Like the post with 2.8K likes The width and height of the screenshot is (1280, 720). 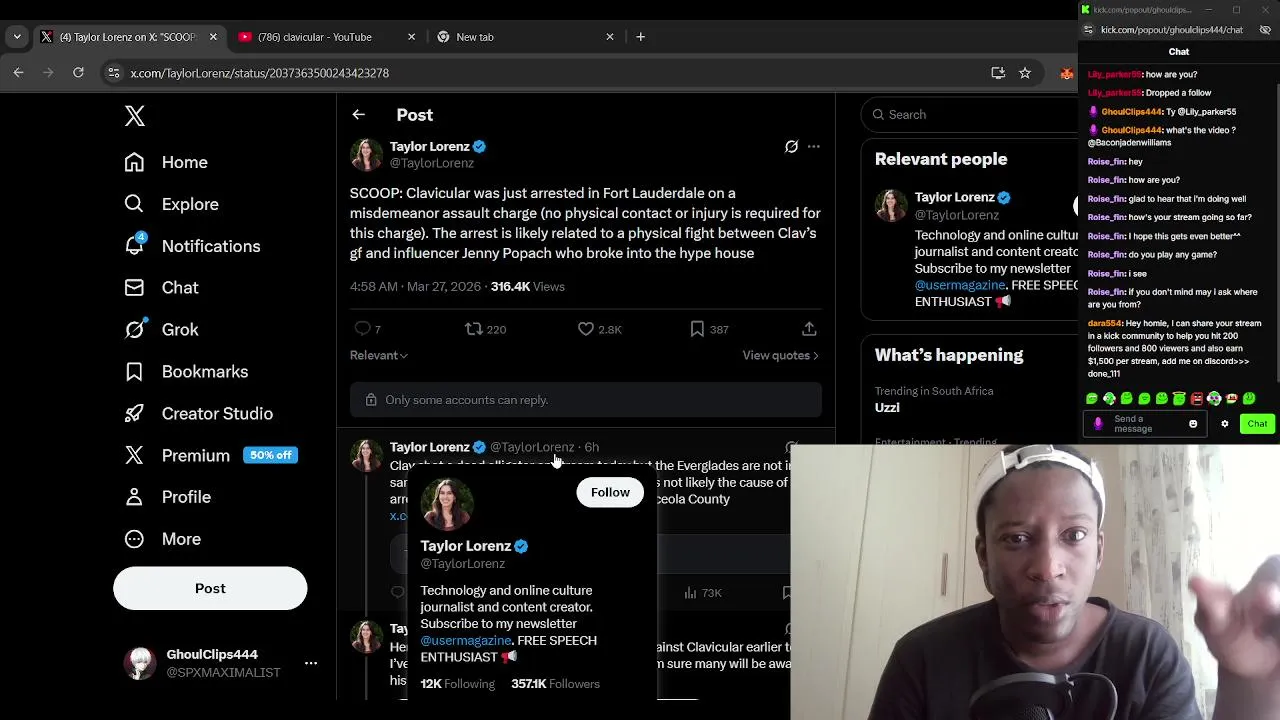click(586, 329)
